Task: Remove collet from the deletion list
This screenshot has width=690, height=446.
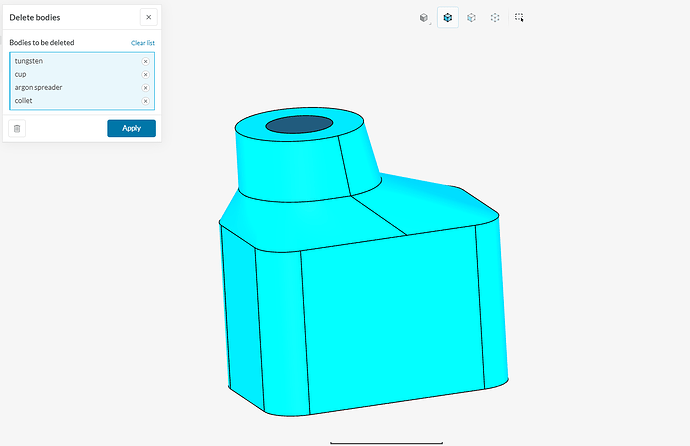Action: [x=145, y=101]
